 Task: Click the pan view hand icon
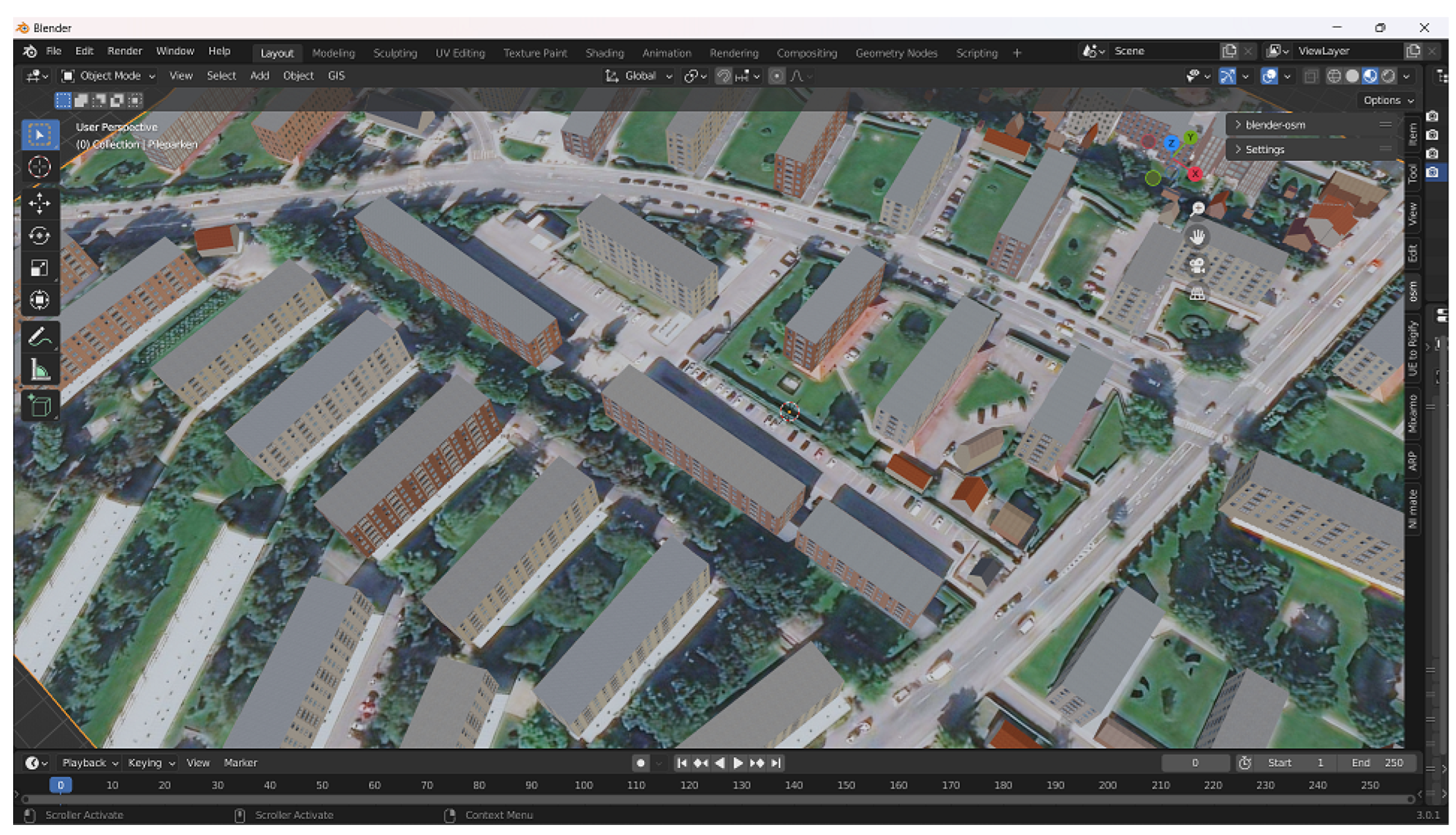1197,237
